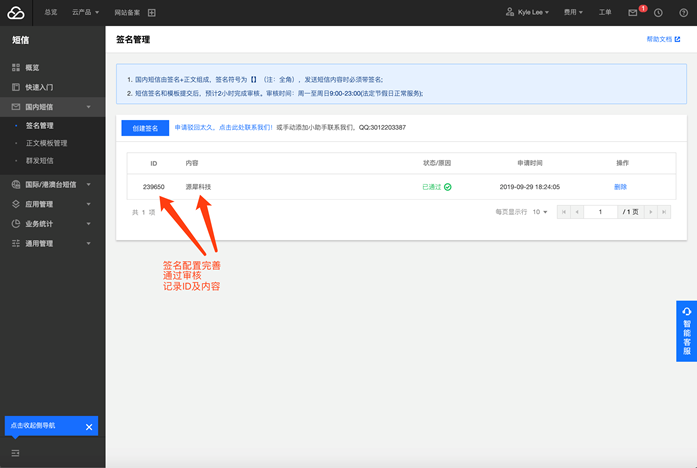Go to first page in pagination

click(x=564, y=212)
